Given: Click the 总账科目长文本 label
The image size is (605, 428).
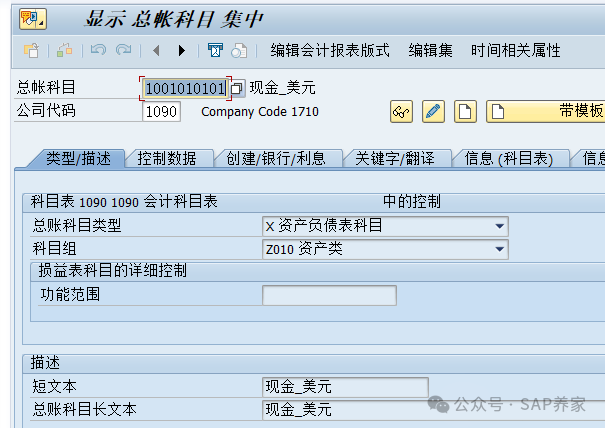Looking at the screenshot, I should point(84,409).
